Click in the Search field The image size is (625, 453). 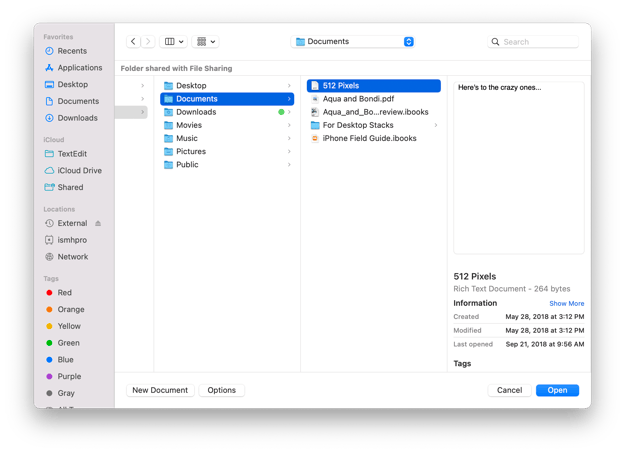click(x=533, y=42)
